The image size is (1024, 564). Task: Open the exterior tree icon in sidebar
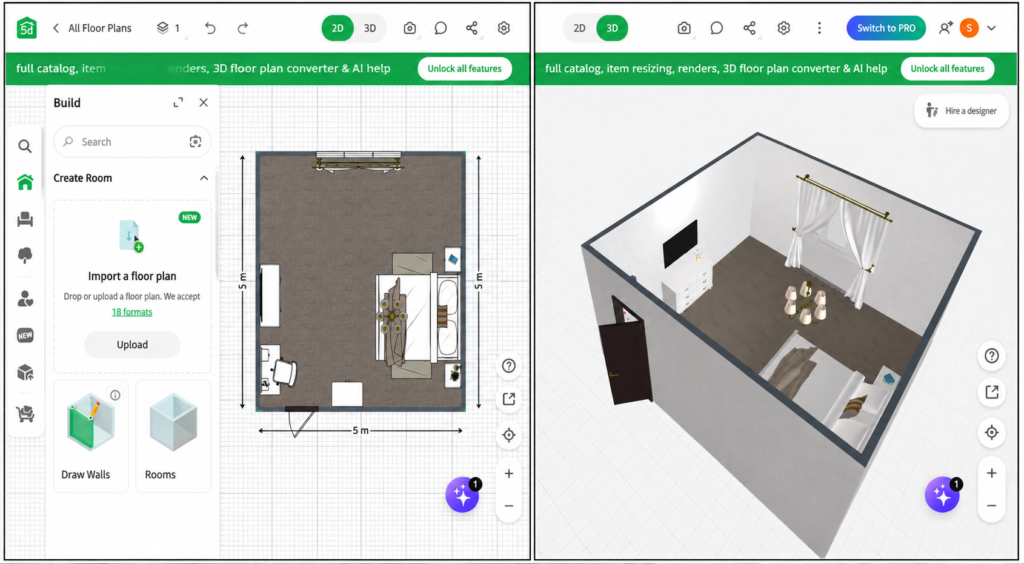point(25,255)
